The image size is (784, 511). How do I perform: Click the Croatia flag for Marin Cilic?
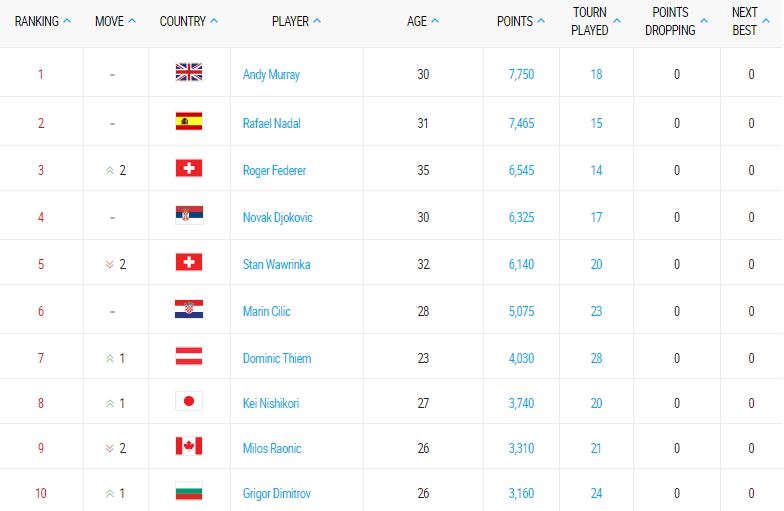[x=189, y=309]
